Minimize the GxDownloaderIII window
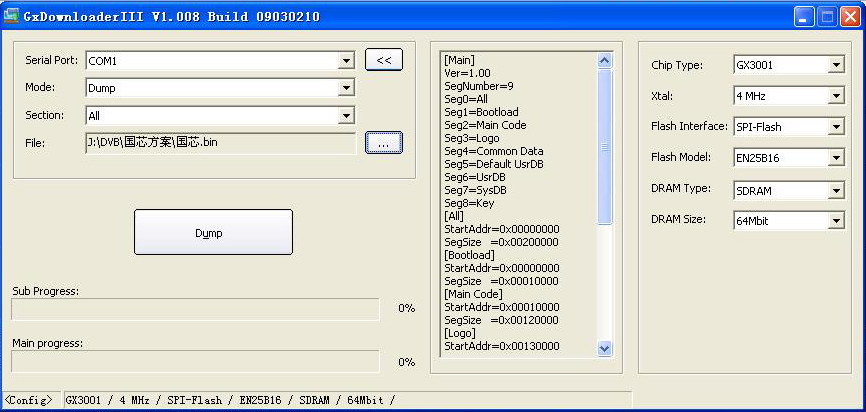The height and width of the screenshot is (412, 866). (804, 17)
